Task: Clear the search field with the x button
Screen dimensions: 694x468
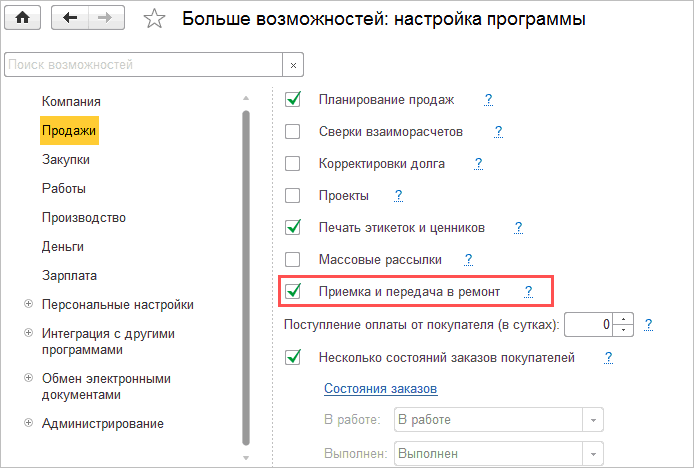Action: (x=294, y=65)
